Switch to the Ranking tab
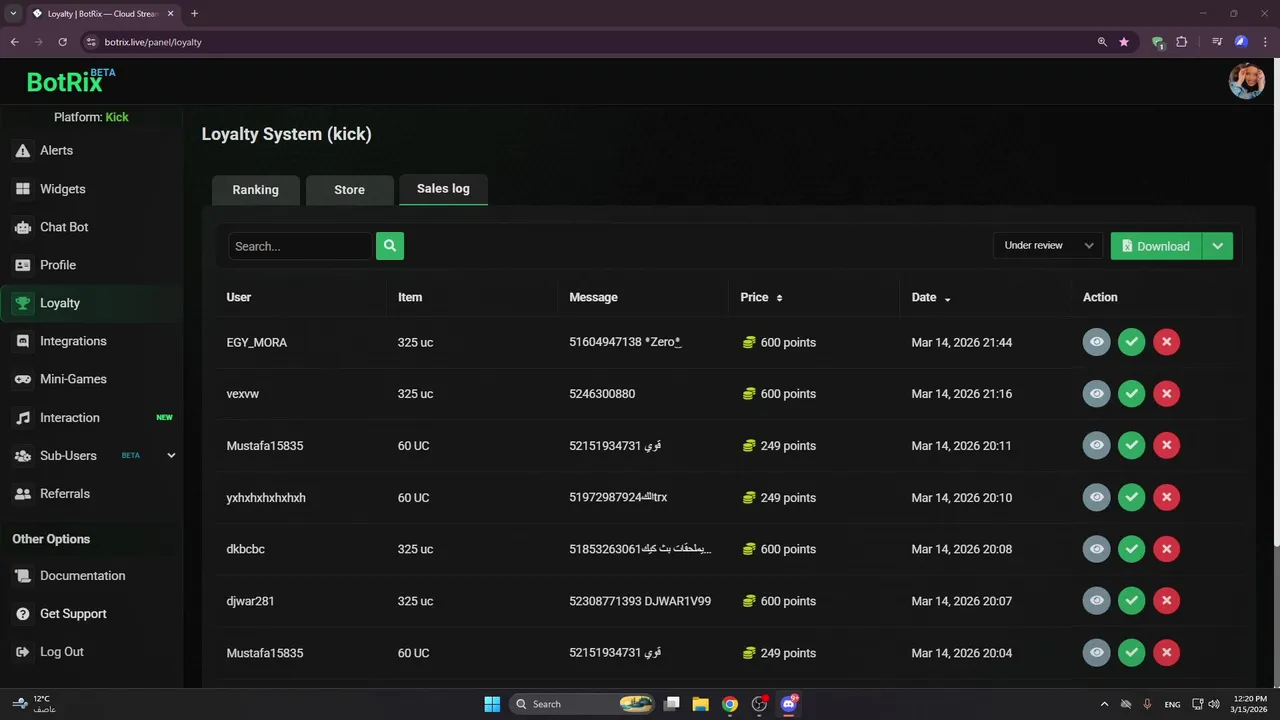Image resolution: width=1280 pixels, height=720 pixels. pos(255,190)
